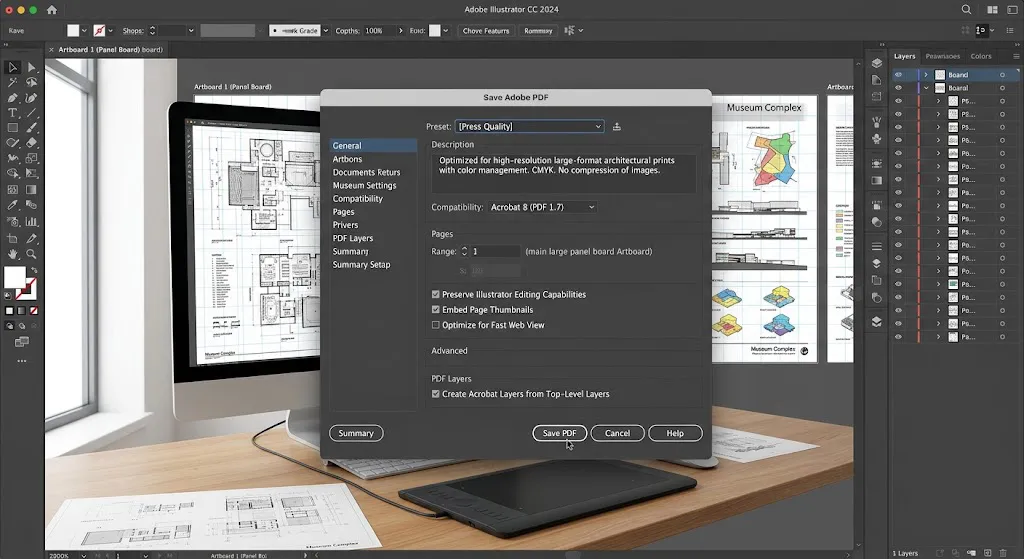Hide the second Boaral layer via eye icon
The height and width of the screenshot is (559, 1024).
pyautogui.click(x=899, y=88)
